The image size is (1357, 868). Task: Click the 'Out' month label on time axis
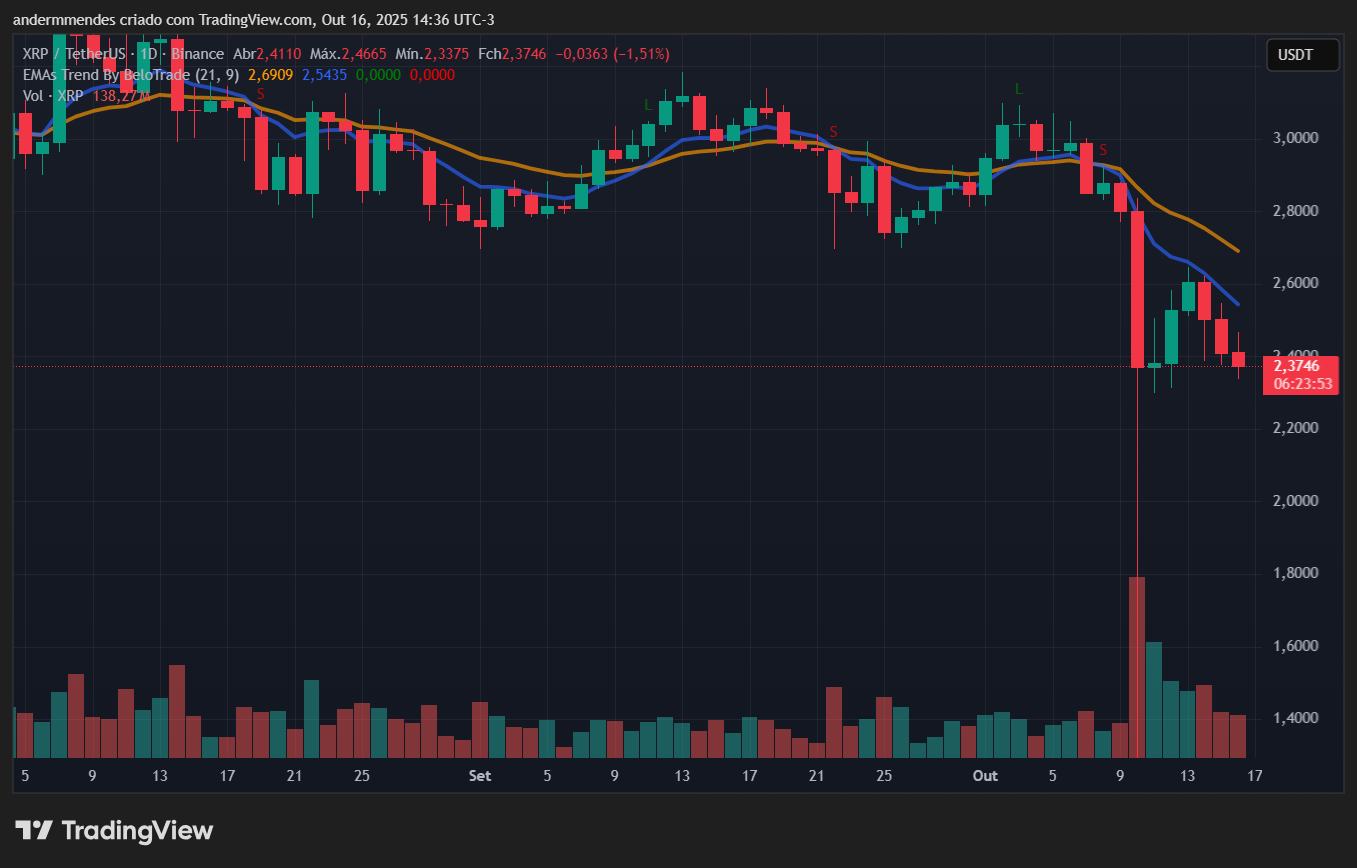(985, 775)
